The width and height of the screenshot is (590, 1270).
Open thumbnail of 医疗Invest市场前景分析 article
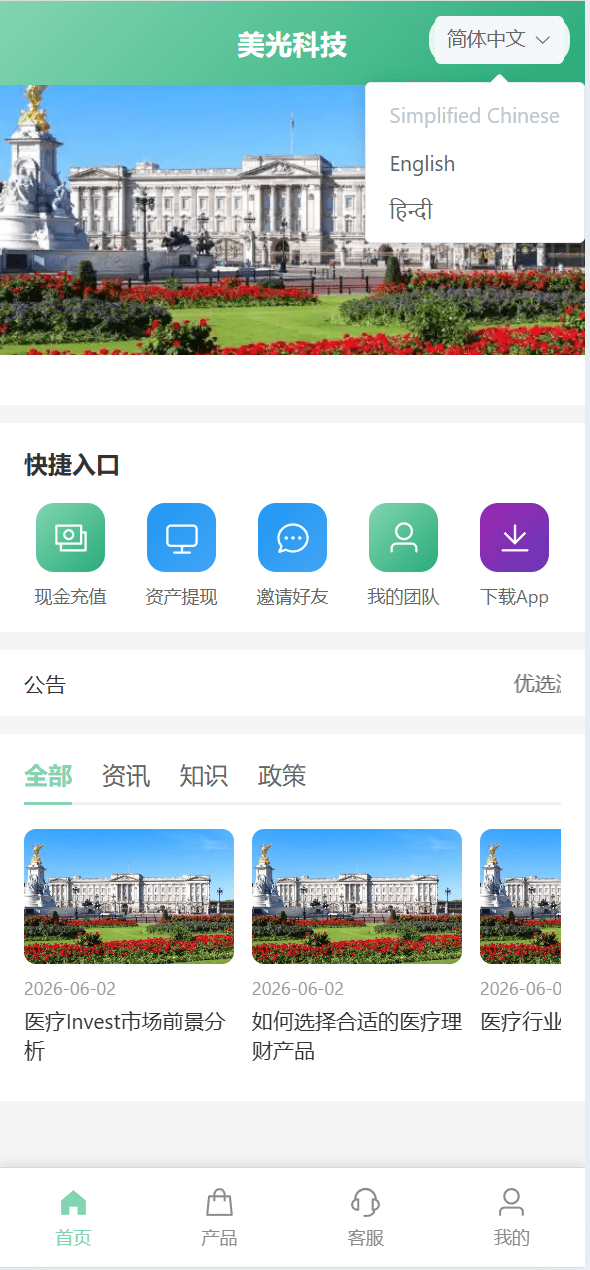click(129, 896)
